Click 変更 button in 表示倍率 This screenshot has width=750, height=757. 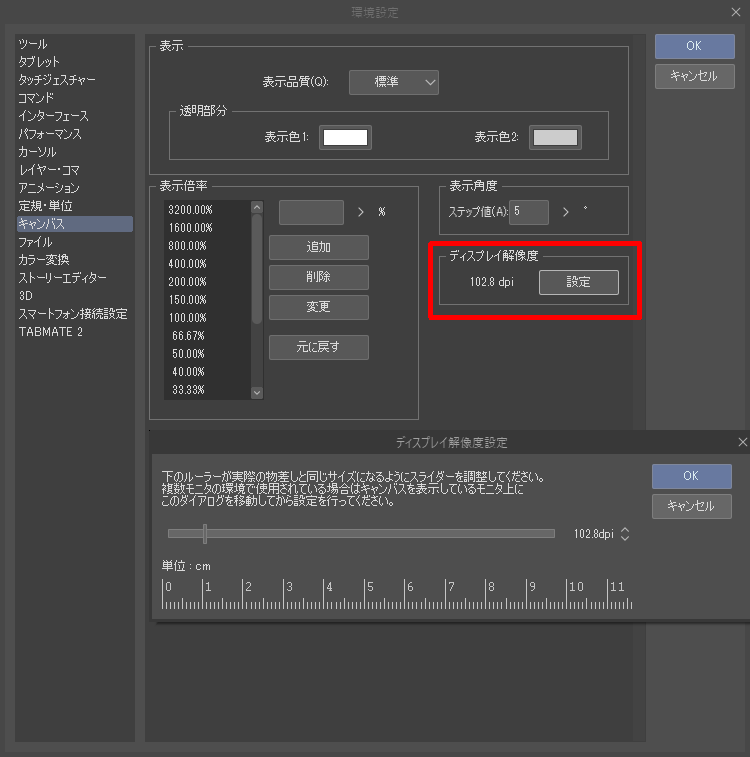319,307
